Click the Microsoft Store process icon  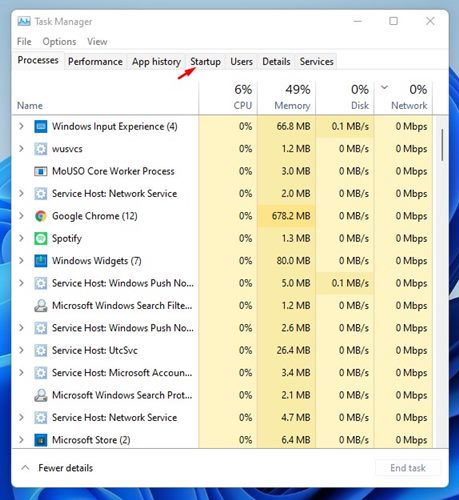coord(41,440)
